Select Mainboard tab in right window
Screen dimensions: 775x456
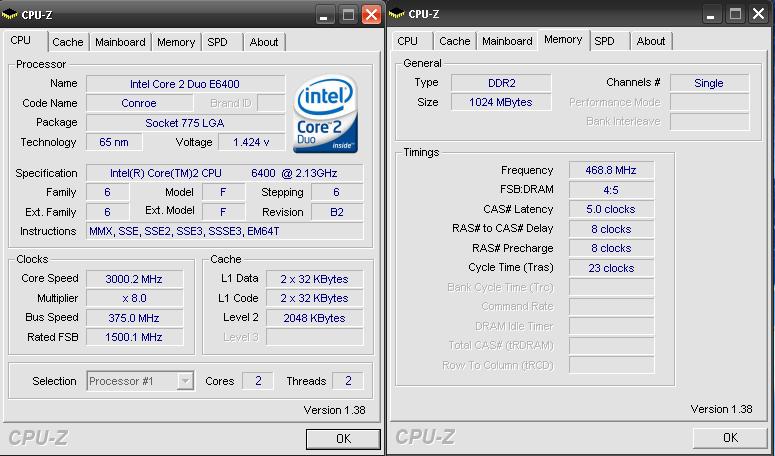pyautogui.click(x=507, y=41)
